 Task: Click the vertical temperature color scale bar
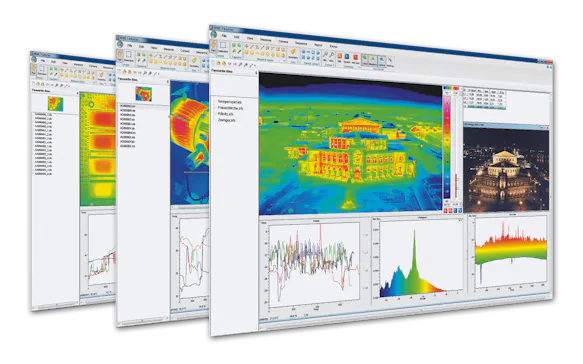[447, 148]
